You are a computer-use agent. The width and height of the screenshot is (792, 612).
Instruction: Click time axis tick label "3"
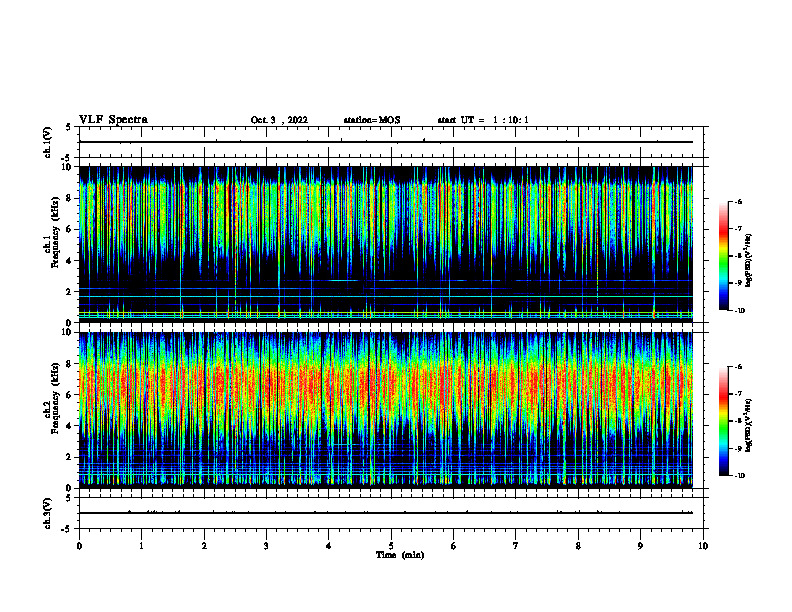tap(266, 546)
